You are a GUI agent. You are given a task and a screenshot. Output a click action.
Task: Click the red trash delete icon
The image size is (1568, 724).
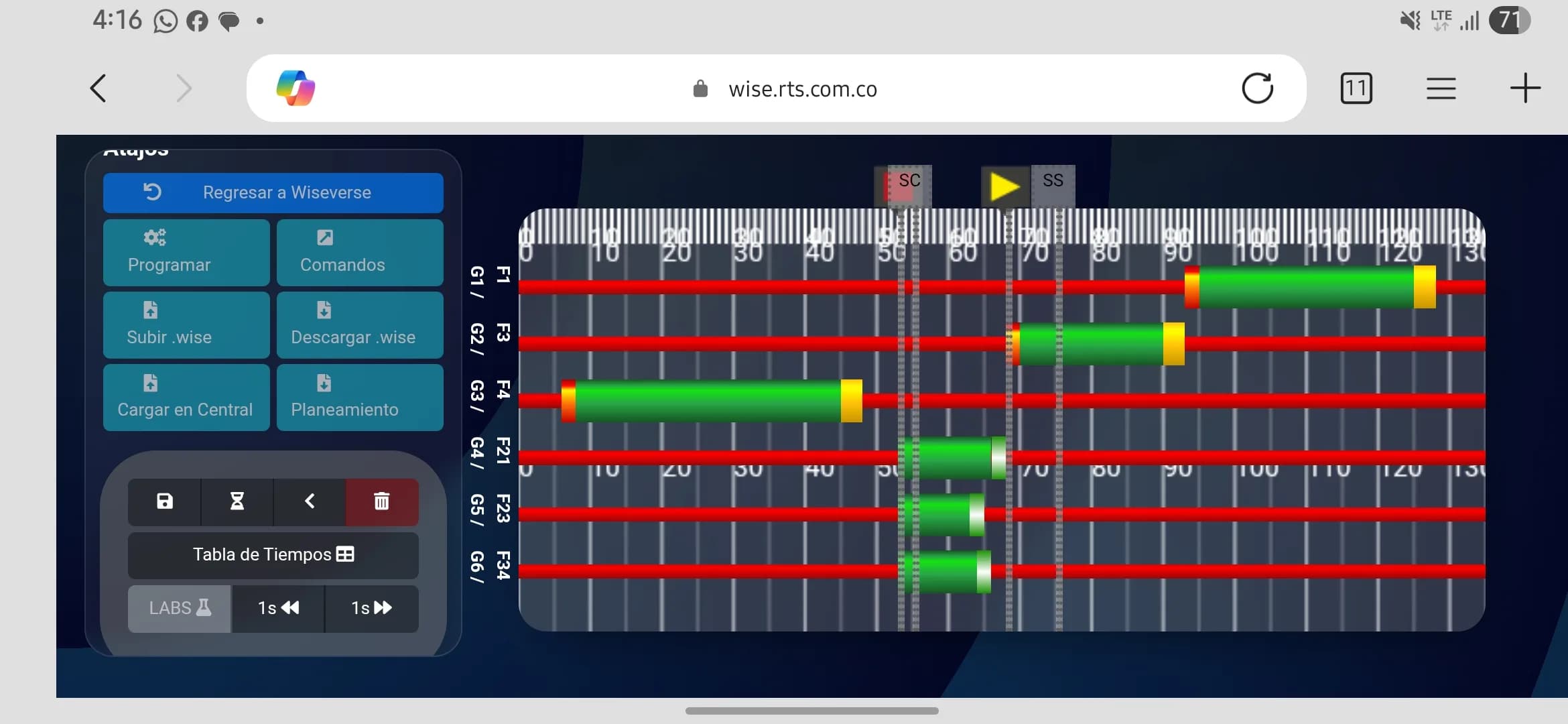pyautogui.click(x=381, y=501)
